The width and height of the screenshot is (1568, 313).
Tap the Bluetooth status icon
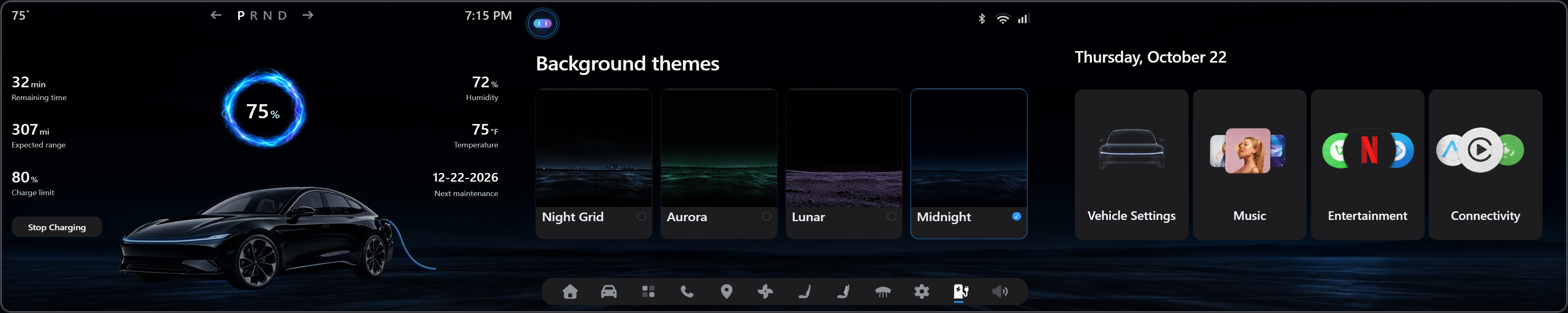981,19
